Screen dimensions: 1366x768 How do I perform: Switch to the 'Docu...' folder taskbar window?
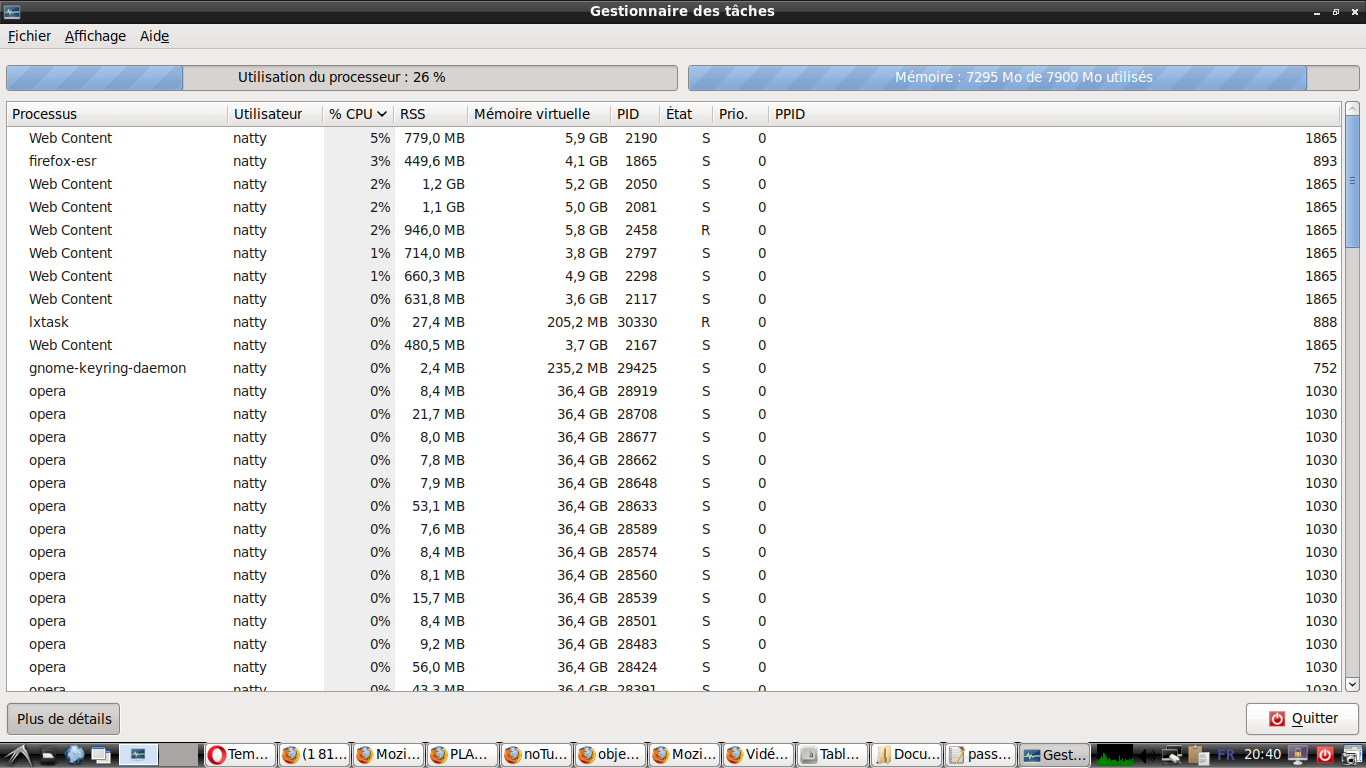(906, 755)
